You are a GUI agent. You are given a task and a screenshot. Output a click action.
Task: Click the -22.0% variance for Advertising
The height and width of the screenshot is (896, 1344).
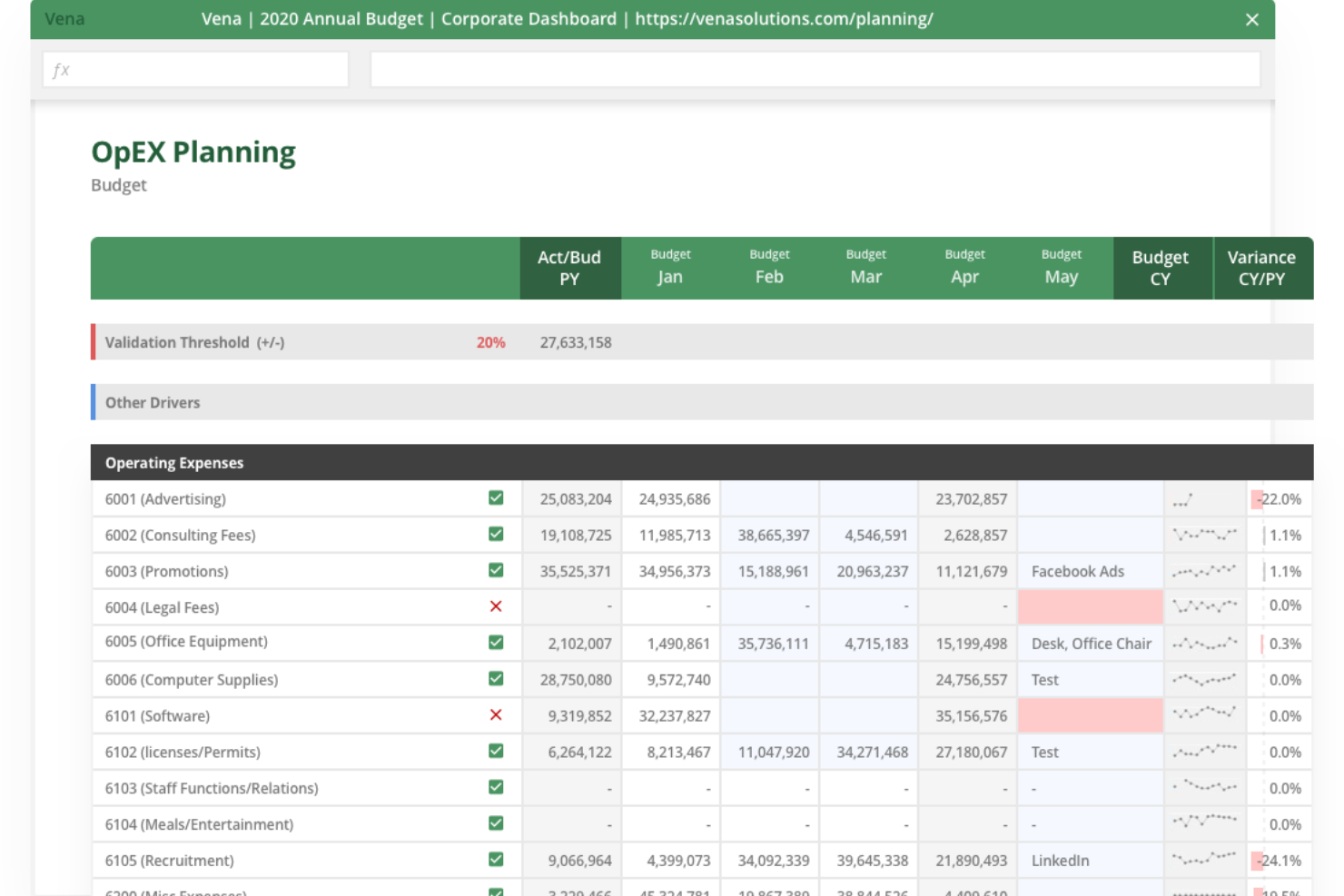pos(1280,498)
